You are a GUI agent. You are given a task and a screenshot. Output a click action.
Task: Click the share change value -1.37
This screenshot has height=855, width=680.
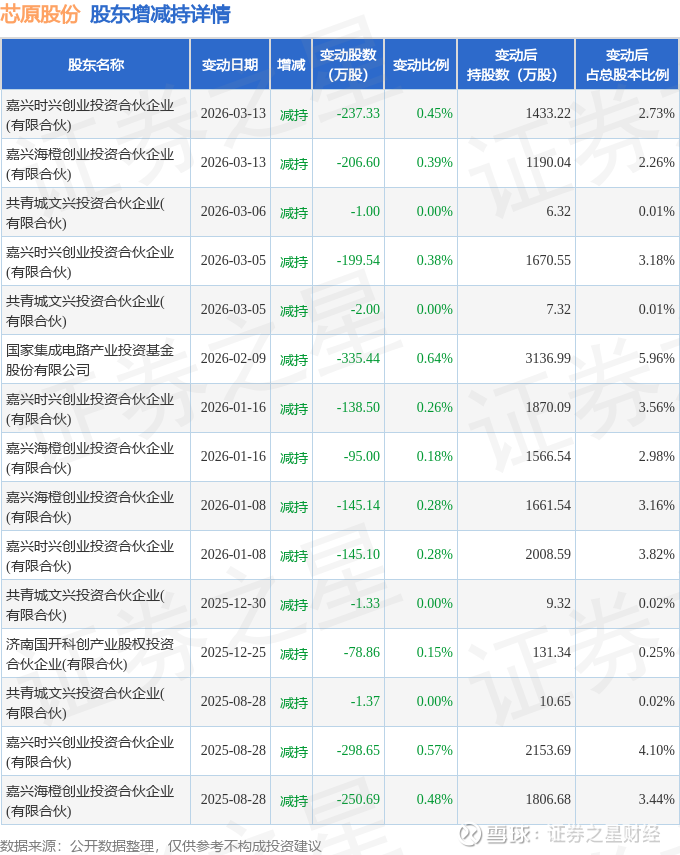[x=365, y=701]
